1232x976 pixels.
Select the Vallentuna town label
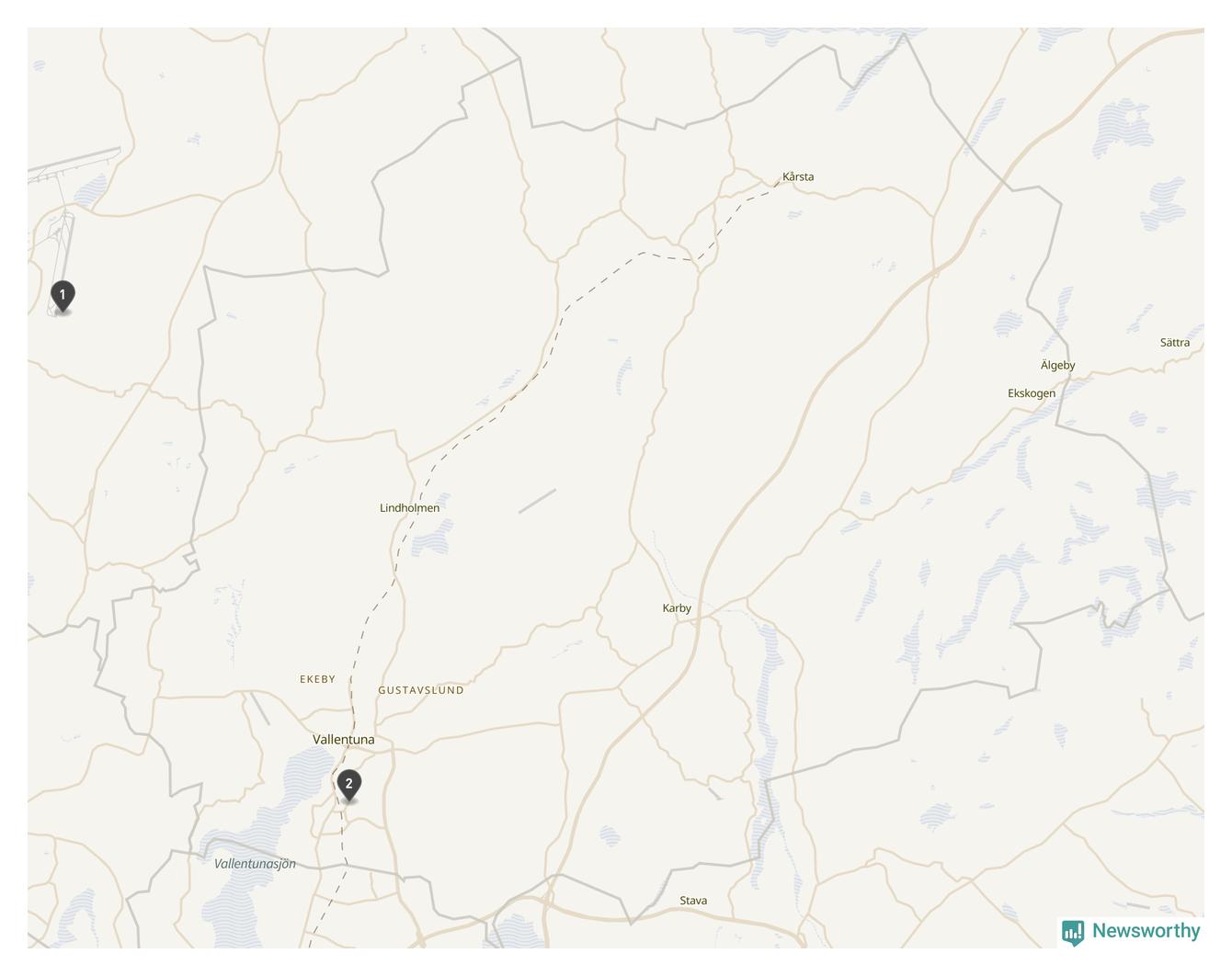(x=344, y=740)
